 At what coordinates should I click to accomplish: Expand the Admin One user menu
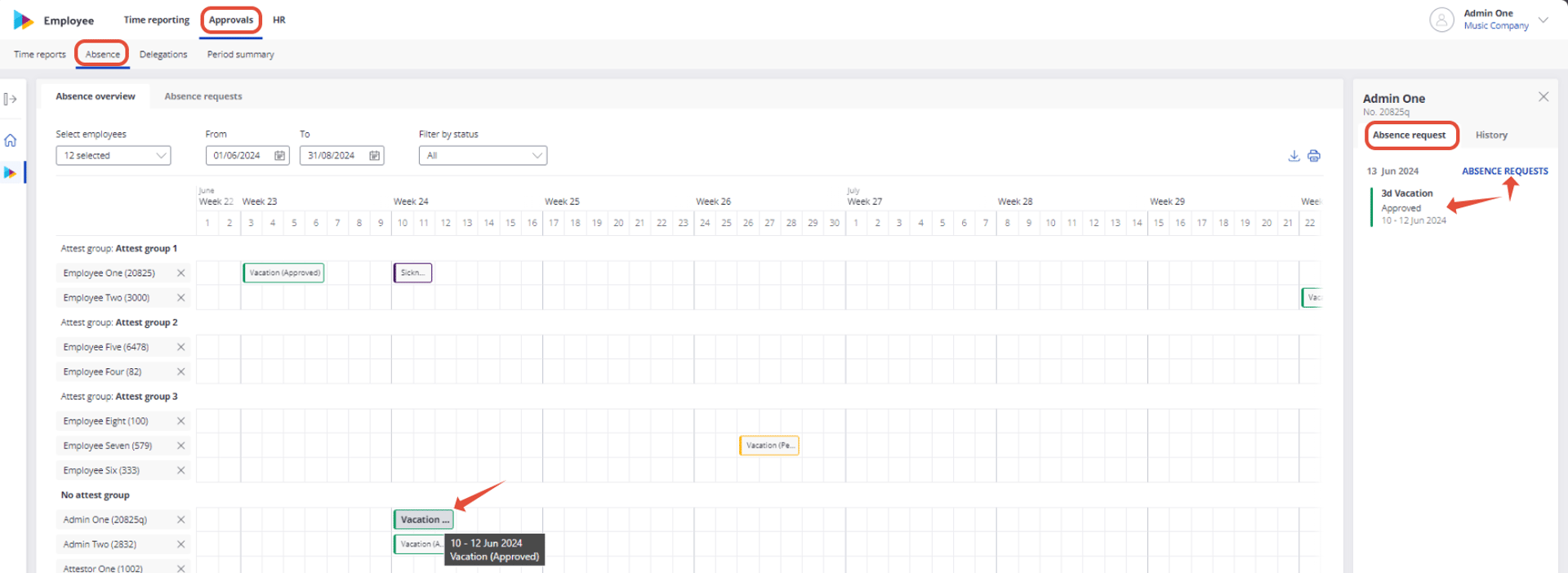click(1543, 20)
